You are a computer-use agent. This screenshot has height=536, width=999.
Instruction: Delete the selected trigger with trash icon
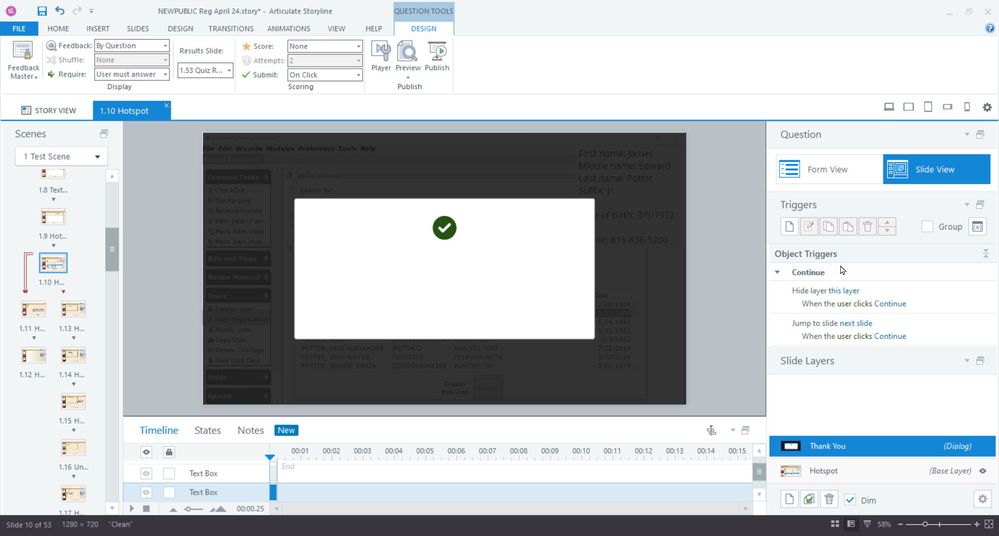click(868, 227)
